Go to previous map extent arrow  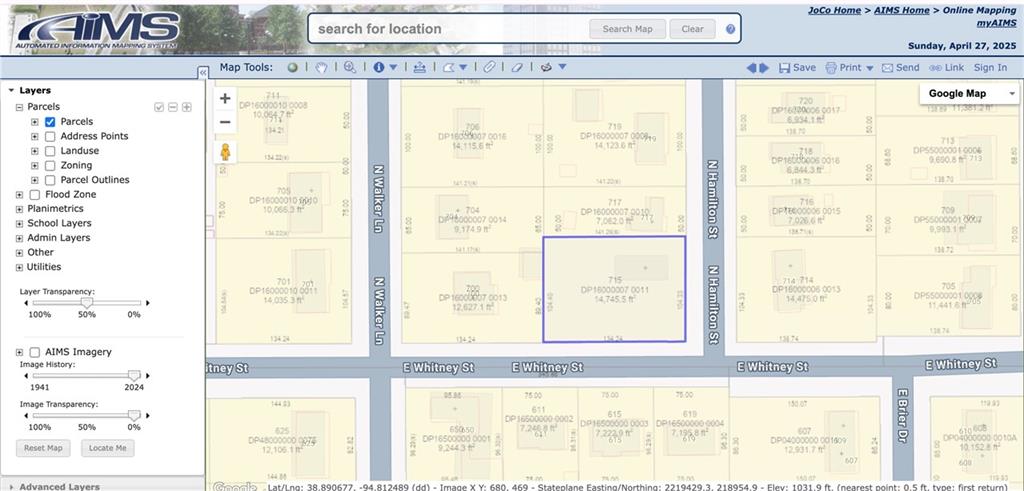point(751,68)
